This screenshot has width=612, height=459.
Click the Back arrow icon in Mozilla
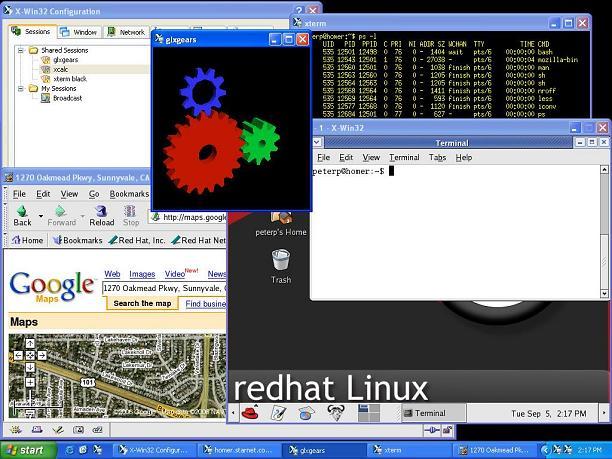pos(22,211)
